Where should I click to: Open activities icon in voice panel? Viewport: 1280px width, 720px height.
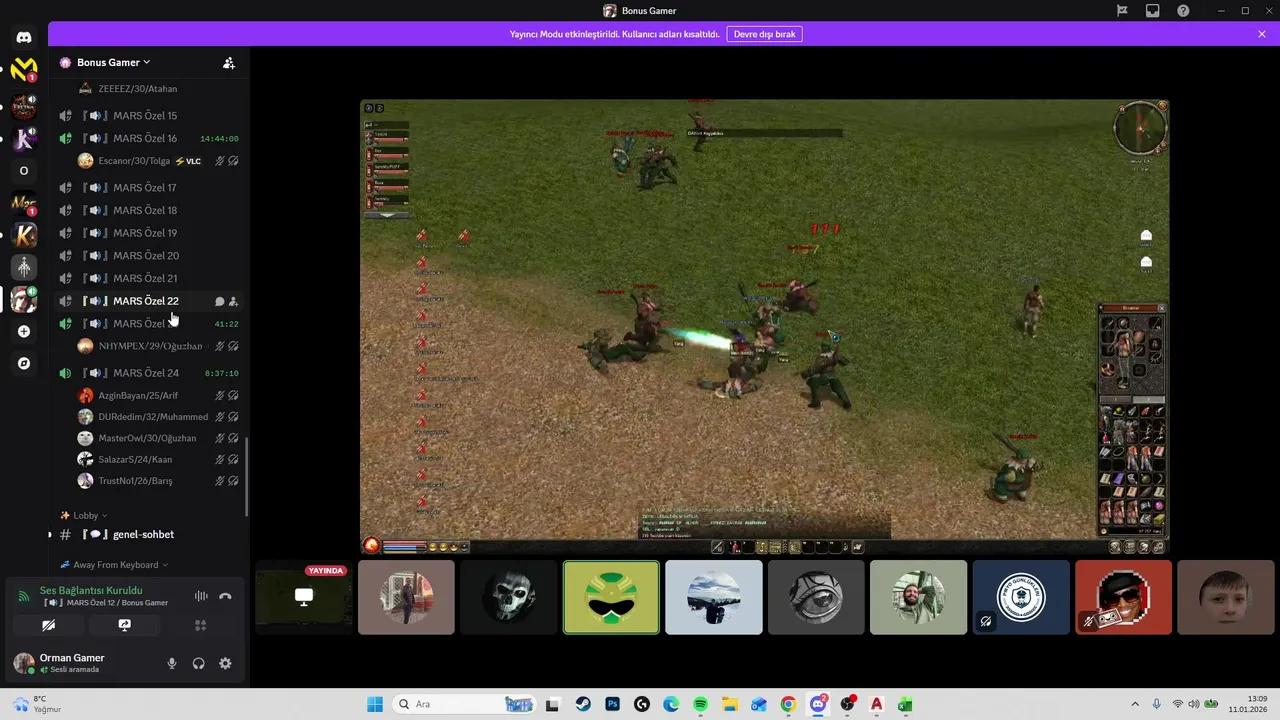click(x=200, y=625)
